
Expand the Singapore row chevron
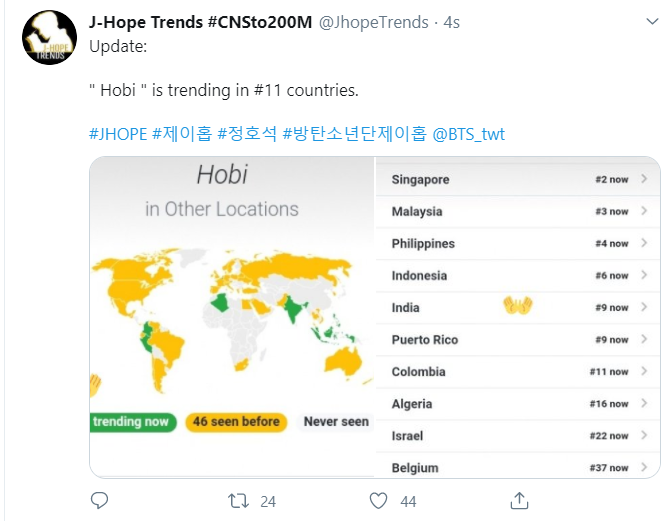pos(644,179)
